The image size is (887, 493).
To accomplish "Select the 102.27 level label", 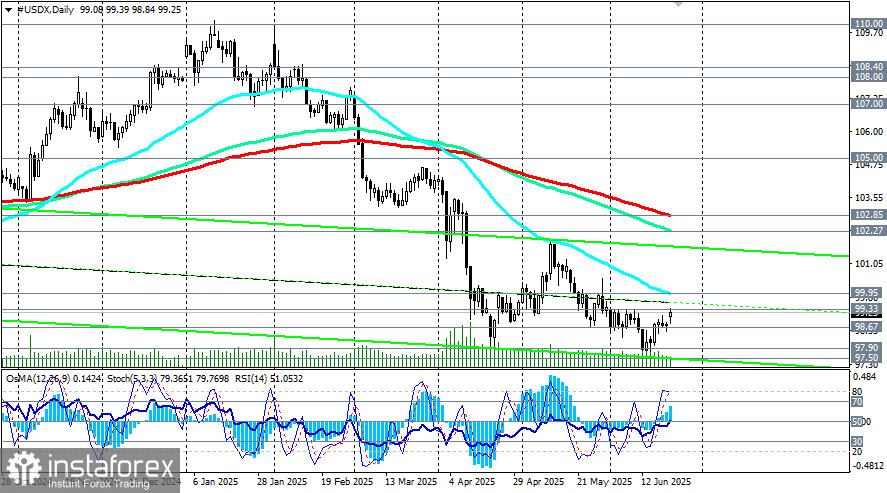I will (x=868, y=231).
